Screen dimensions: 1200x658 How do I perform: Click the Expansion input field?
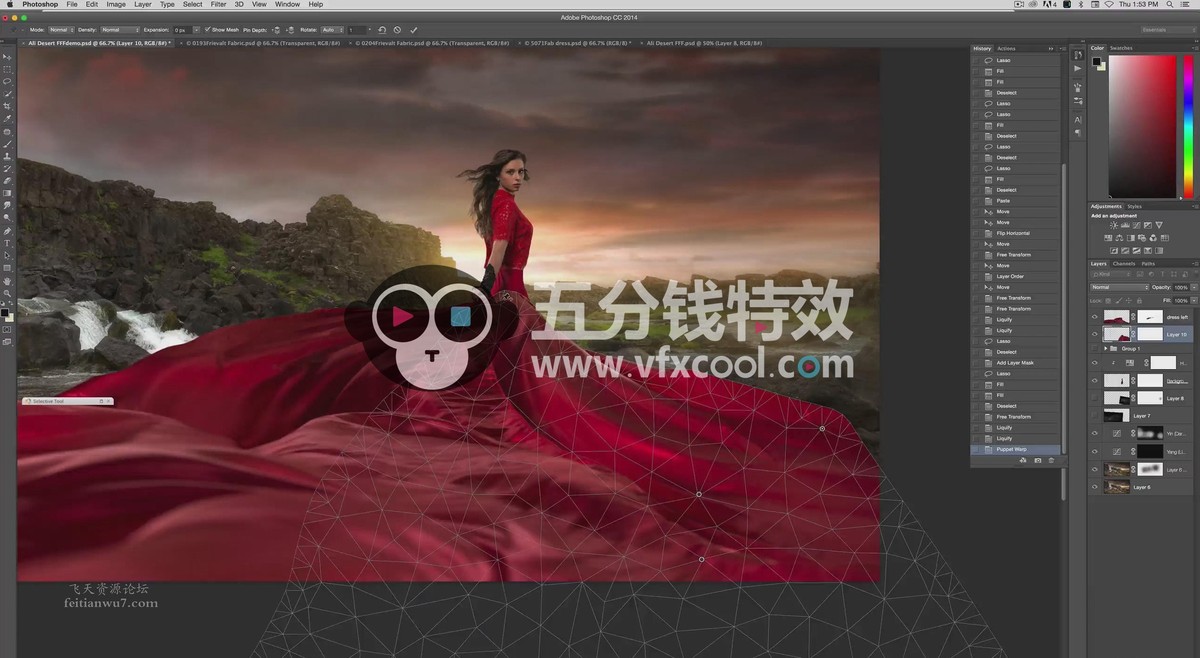pyautogui.click(x=182, y=30)
